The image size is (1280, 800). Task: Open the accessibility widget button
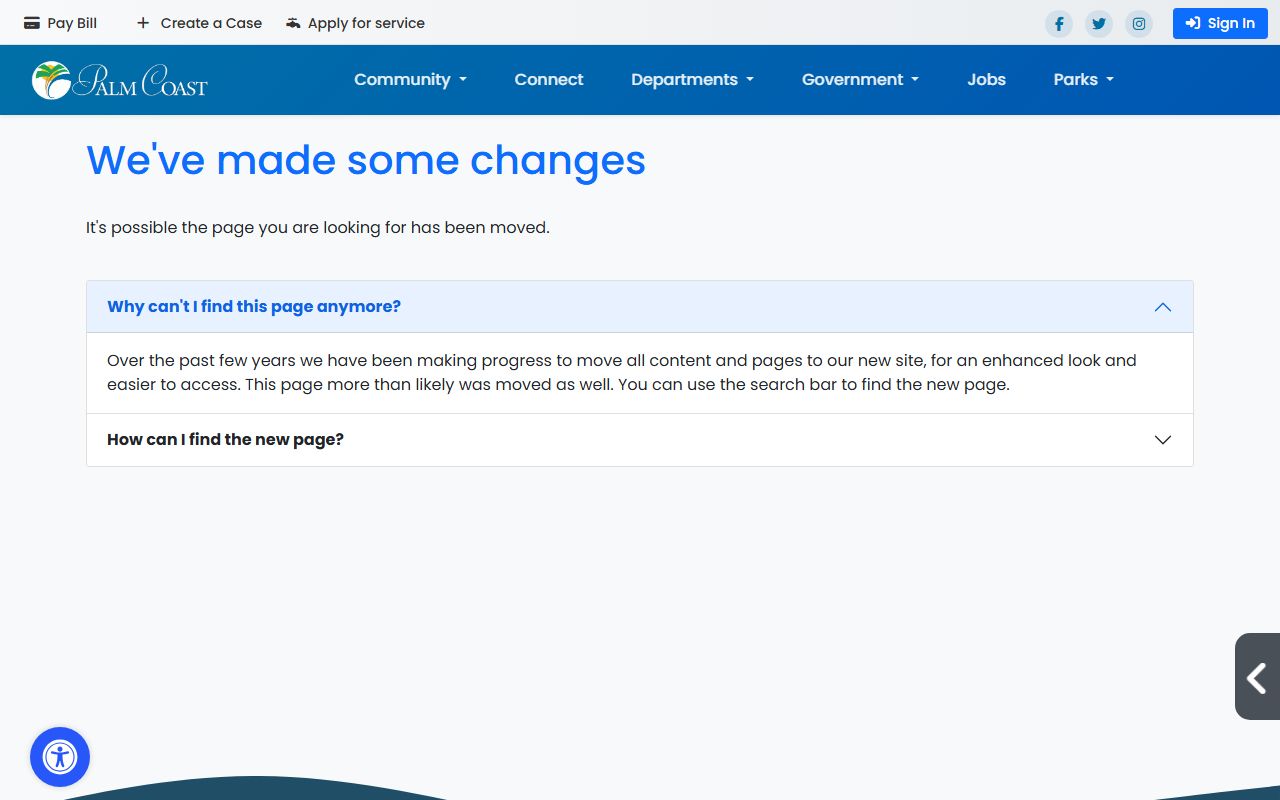[x=60, y=757]
